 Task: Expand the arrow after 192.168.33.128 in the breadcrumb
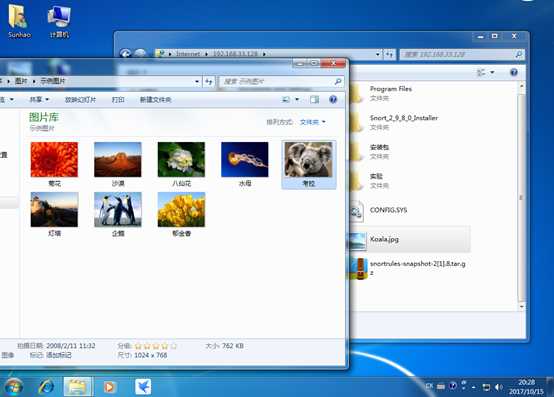point(264,54)
